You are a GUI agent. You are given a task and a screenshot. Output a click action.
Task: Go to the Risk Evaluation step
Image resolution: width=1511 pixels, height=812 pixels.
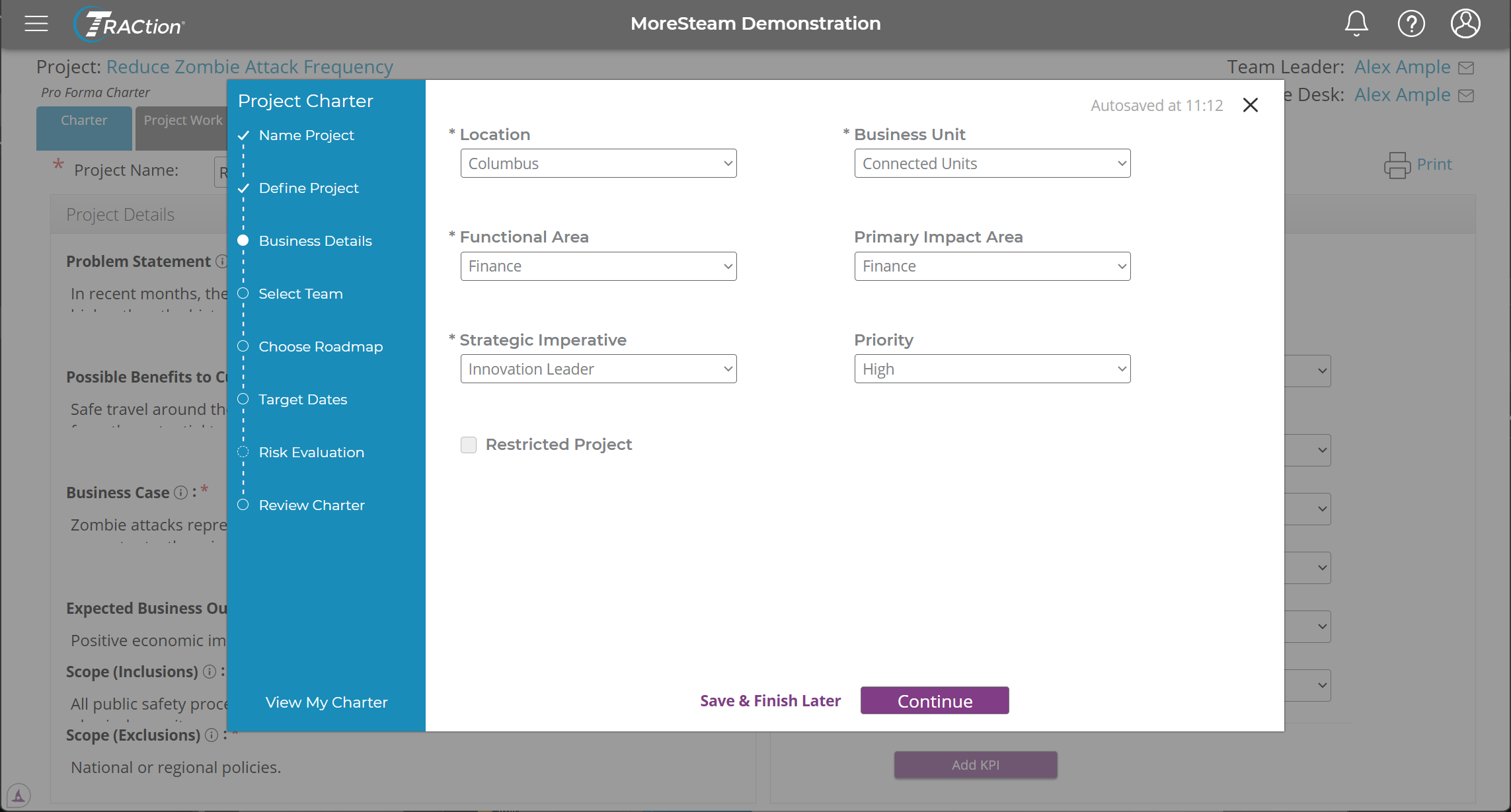click(x=311, y=453)
